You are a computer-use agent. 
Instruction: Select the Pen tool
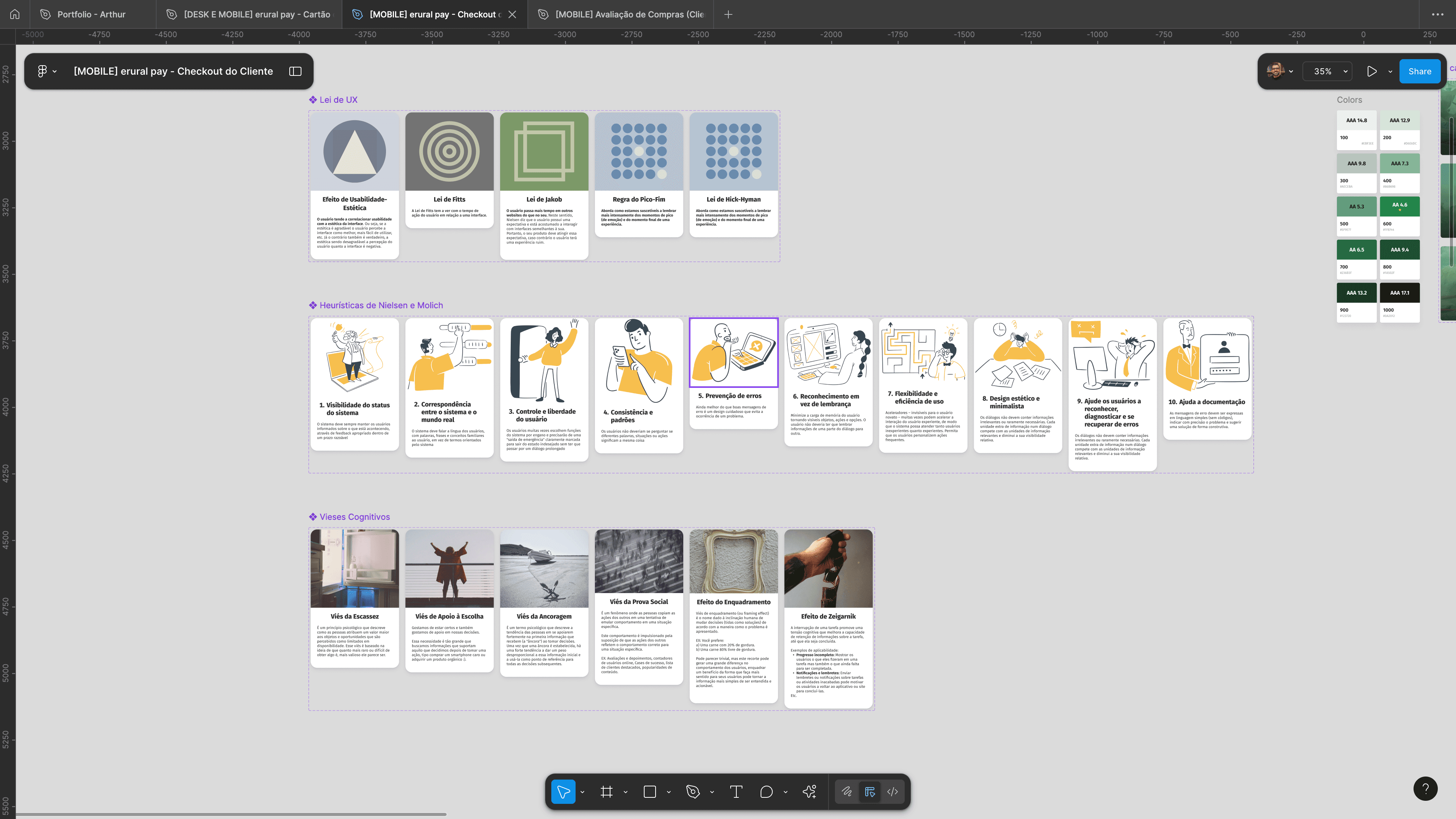(693, 791)
